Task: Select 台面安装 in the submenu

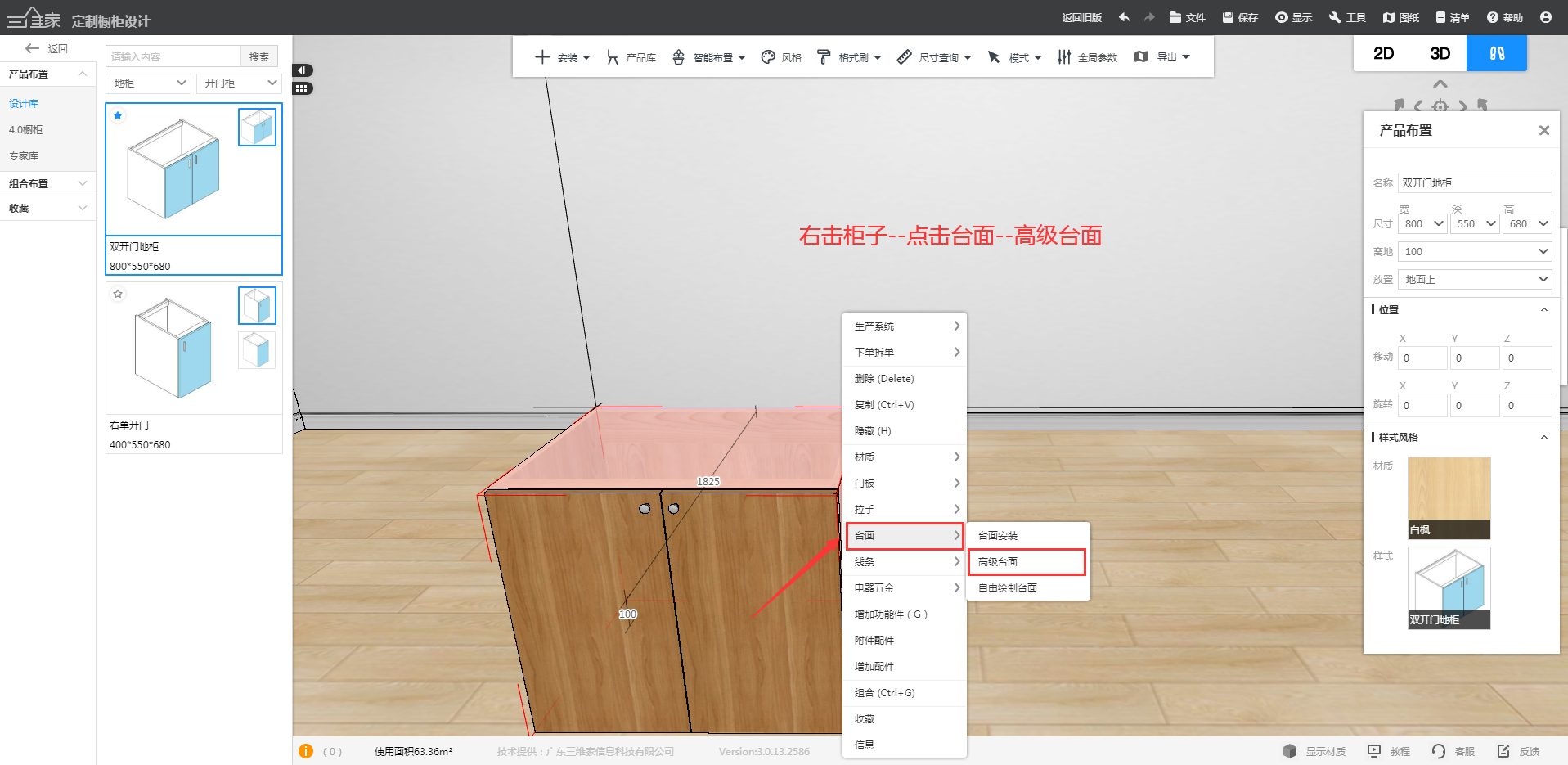Action: click(x=1027, y=535)
